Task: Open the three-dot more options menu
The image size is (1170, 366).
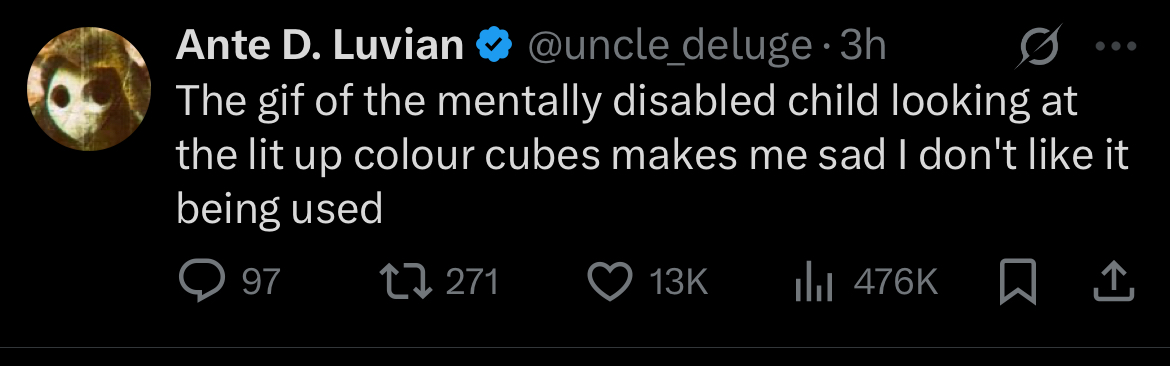Action: click(x=1115, y=46)
